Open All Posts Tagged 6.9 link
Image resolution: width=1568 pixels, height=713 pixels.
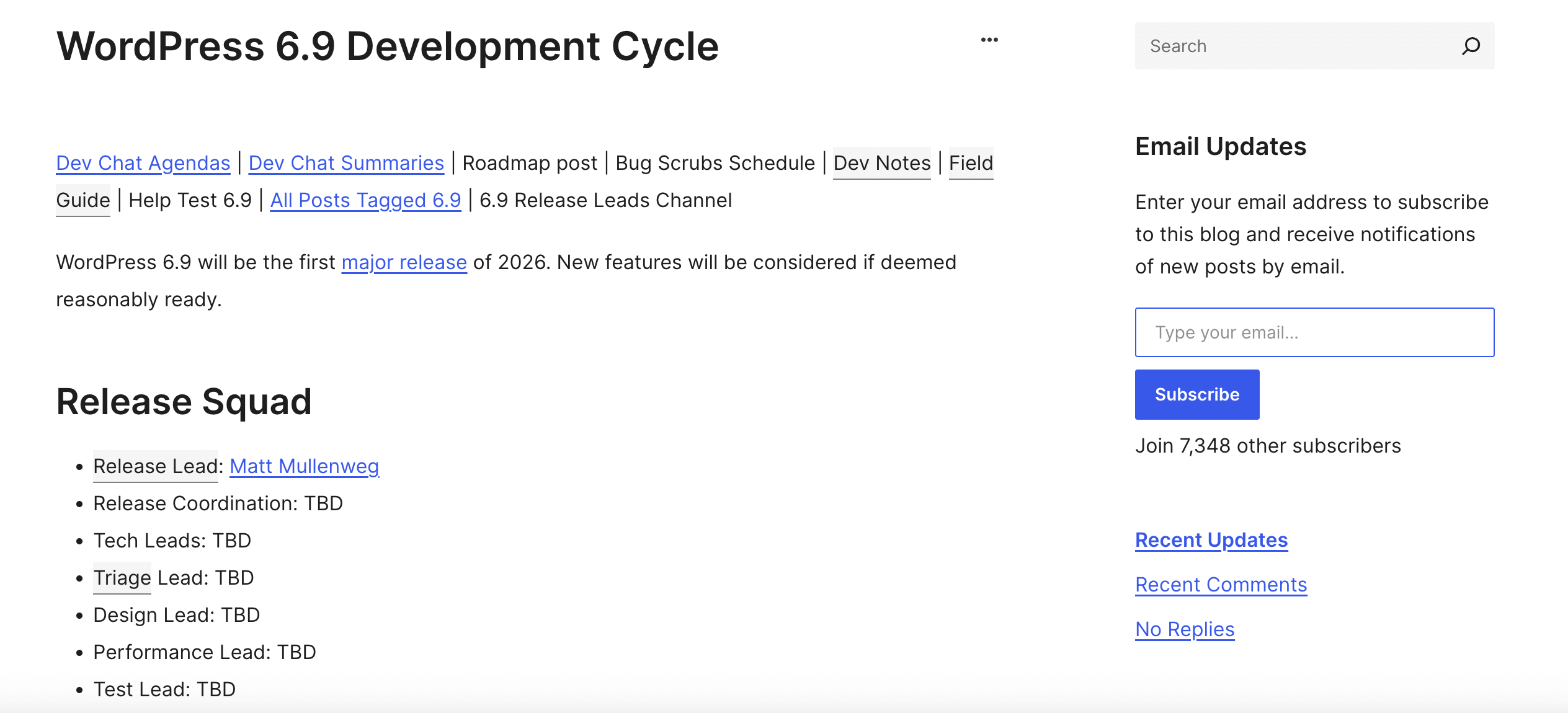(365, 200)
